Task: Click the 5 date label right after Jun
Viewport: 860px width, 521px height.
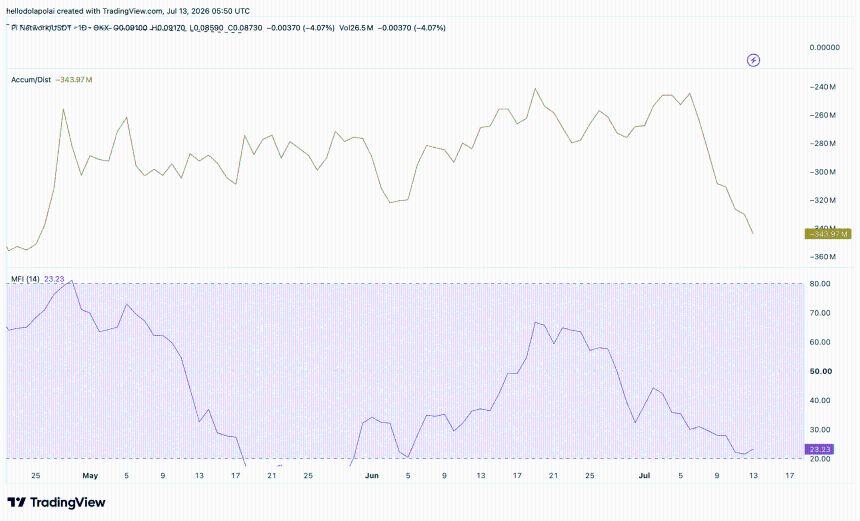Action: pos(408,475)
